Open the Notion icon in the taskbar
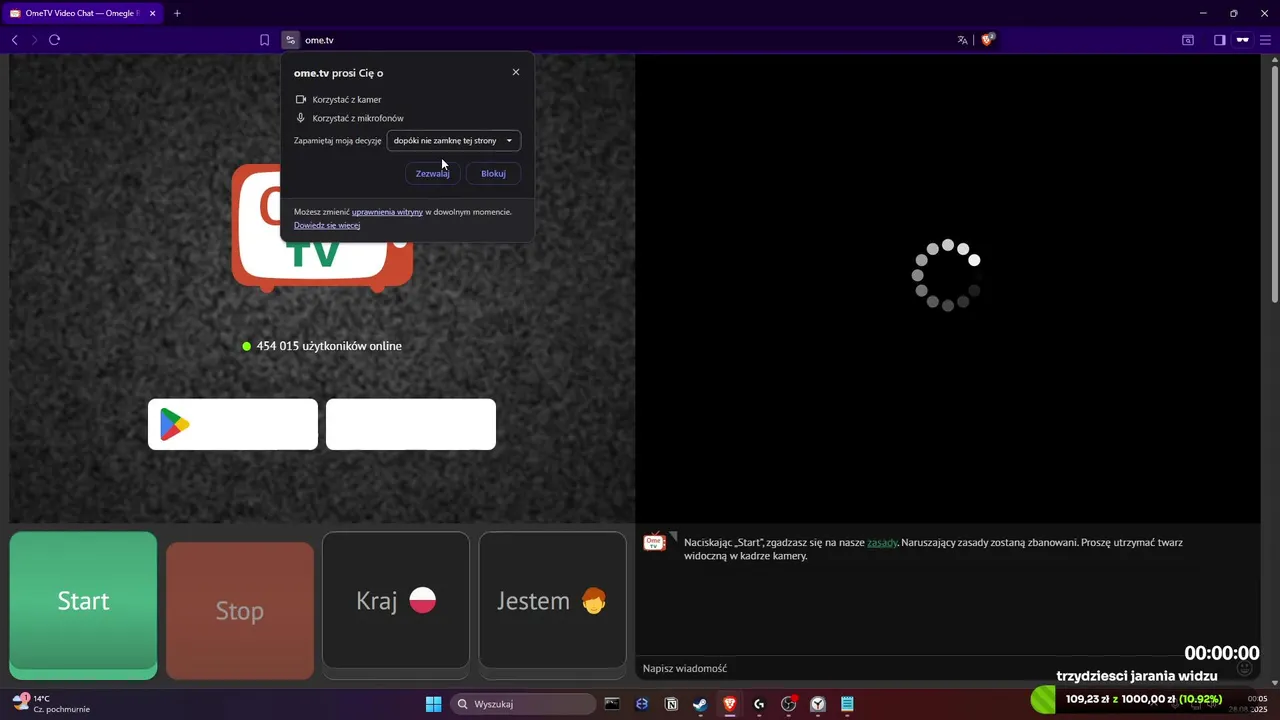The height and width of the screenshot is (720, 1280). click(671, 704)
